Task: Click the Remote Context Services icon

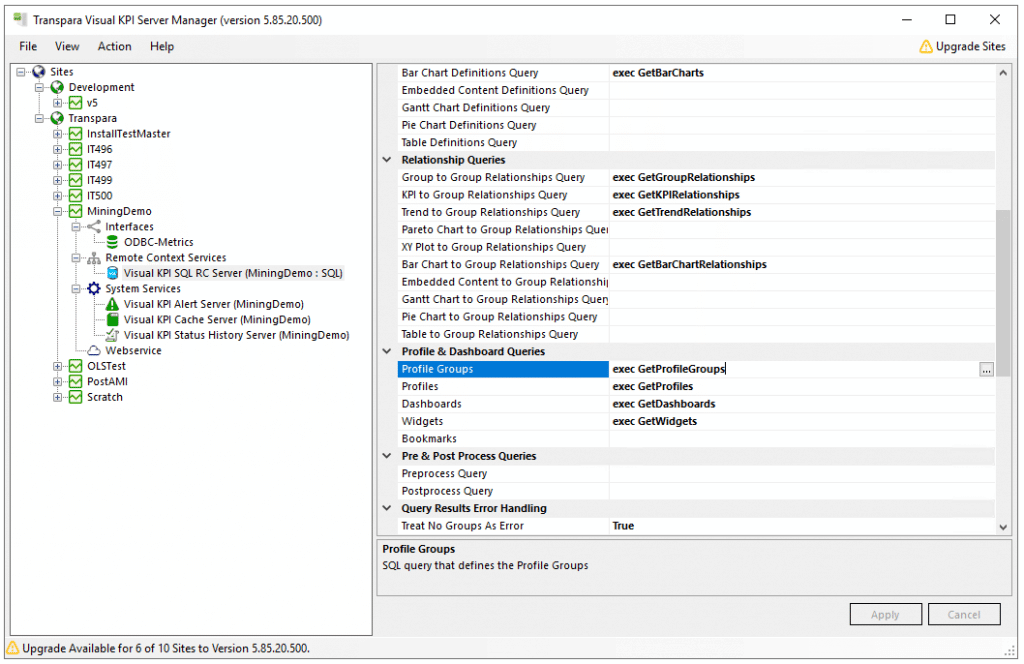Action: coord(94,258)
